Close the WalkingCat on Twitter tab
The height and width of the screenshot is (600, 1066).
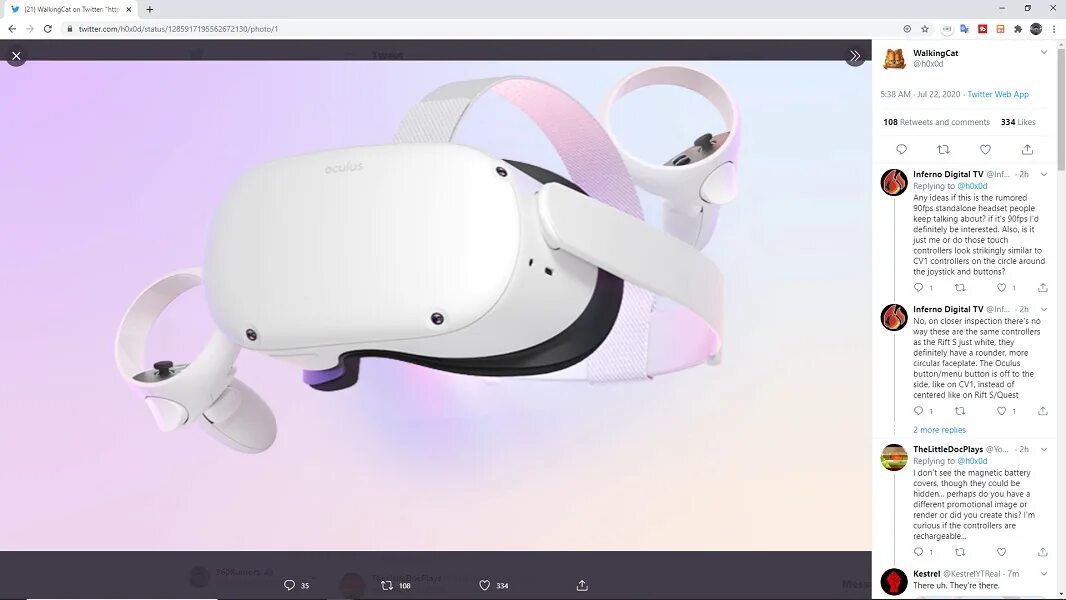[128, 10]
